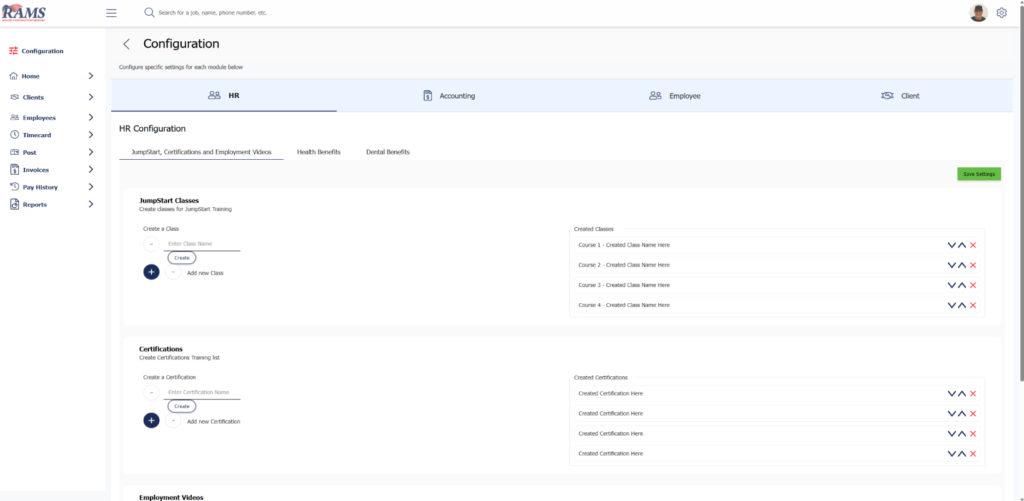Image resolution: width=1024 pixels, height=501 pixels.
Task: Focus the Enter Certification Name field
Action: [x=203, y=392]
